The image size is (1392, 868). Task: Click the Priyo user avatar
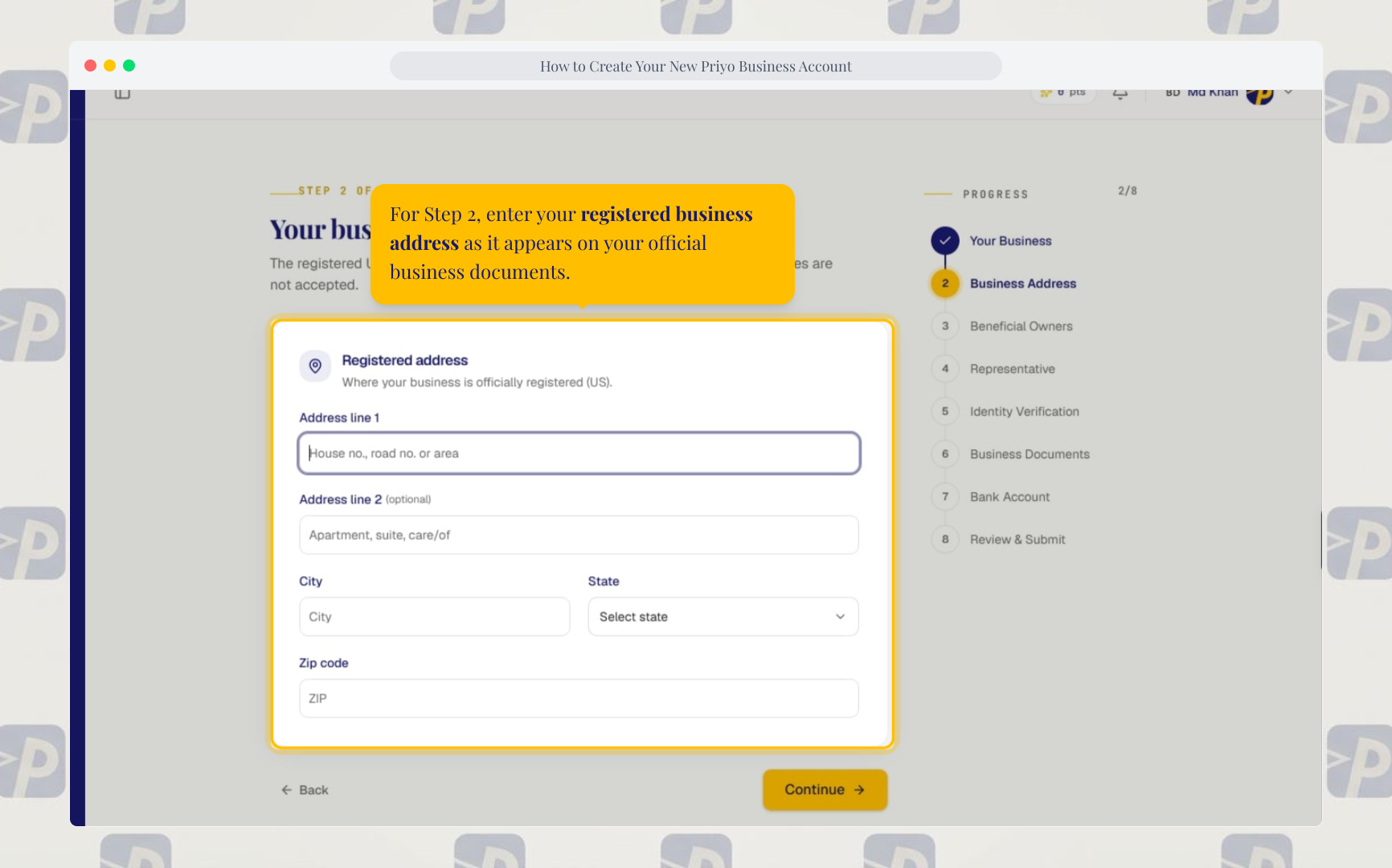(1259, 95)
